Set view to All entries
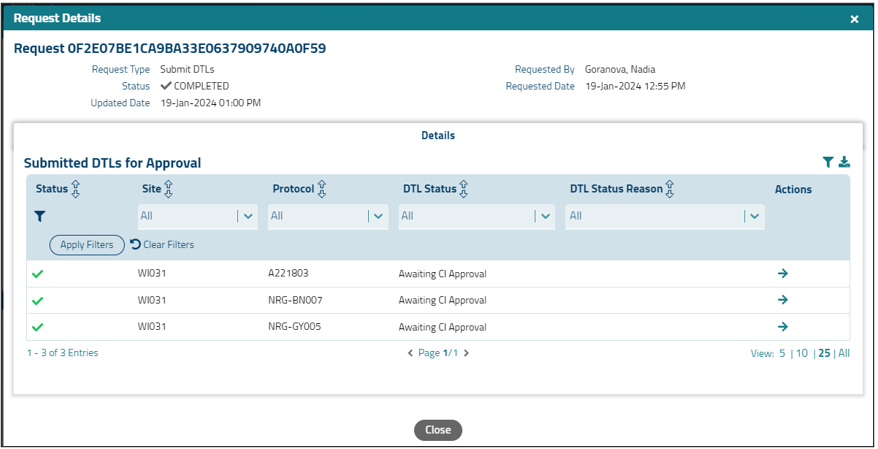Screen dimensions: 878x449 point(844,353)
